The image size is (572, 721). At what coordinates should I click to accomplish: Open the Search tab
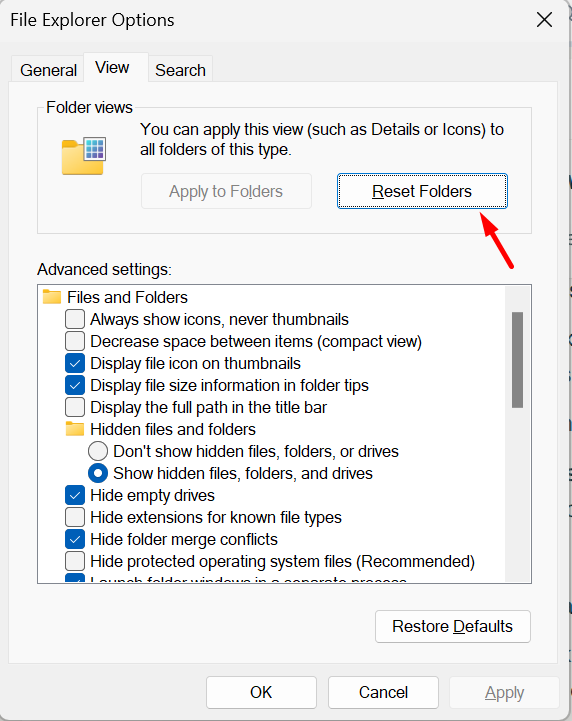pos(180,70)
